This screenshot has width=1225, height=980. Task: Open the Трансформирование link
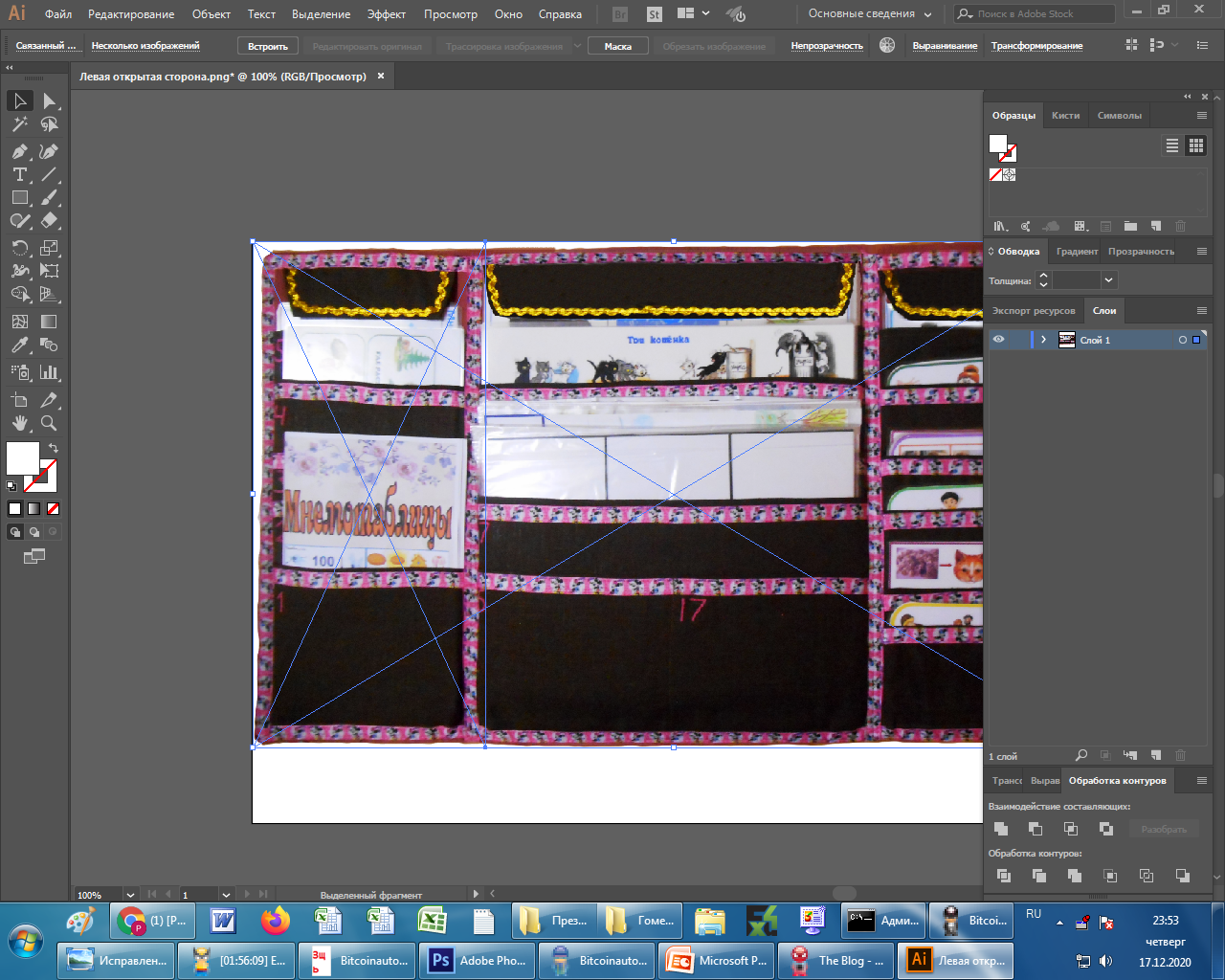click(x=1036, y=46)
